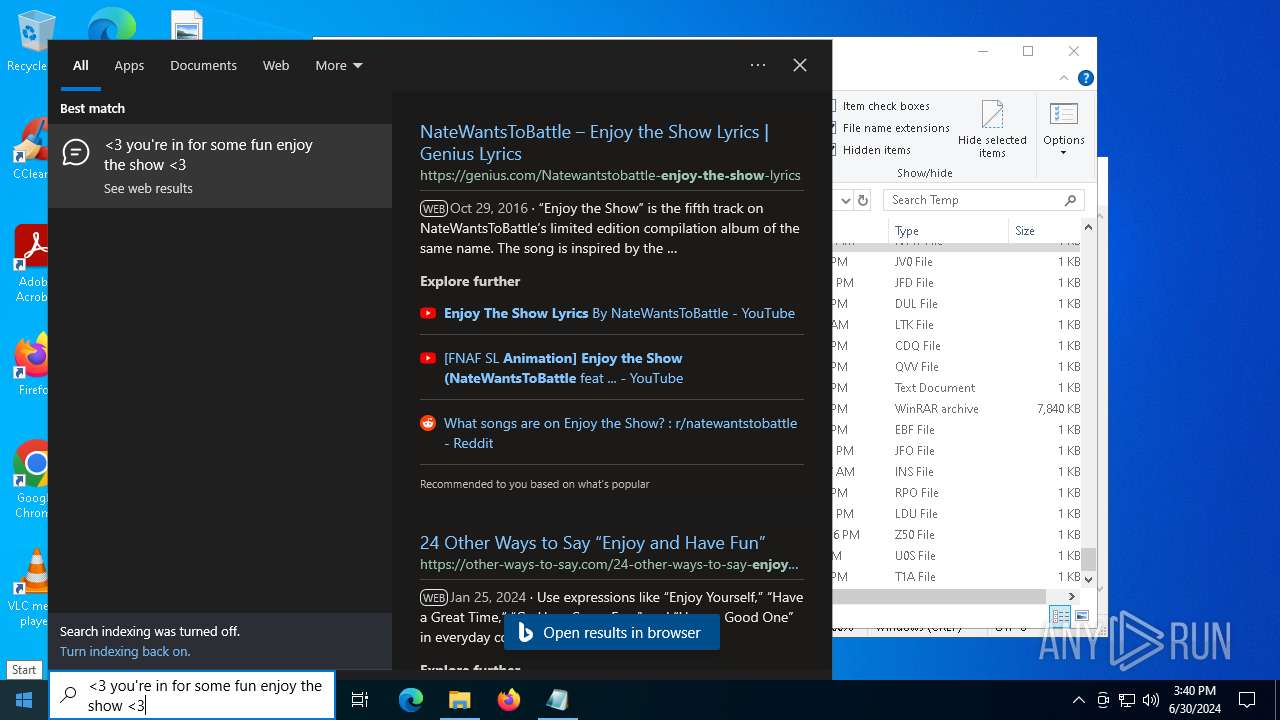Toggle File name extensions checkbox
This screenshot has width=1280, height=720.
(x=890, y=128)
